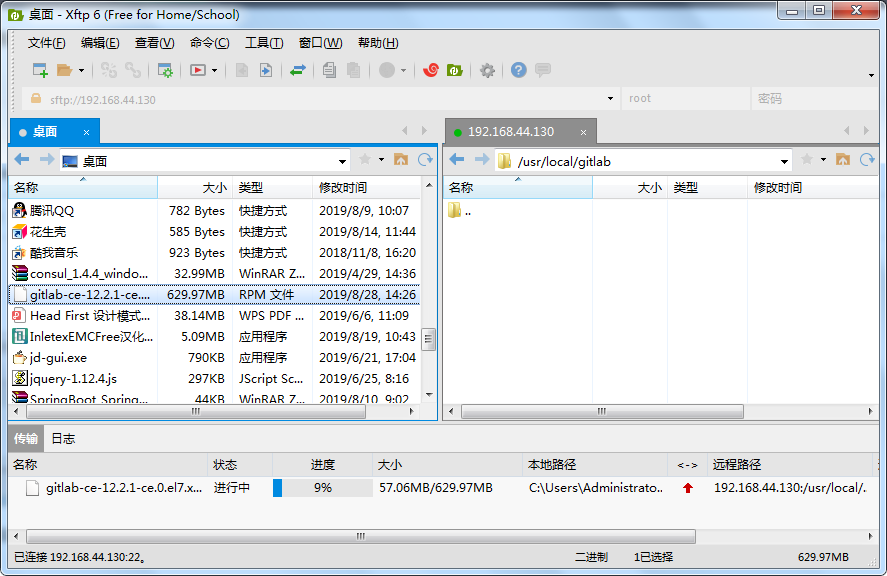The image size is (887, 576).
Task: Close the 192.168.44.130 tab
Action: point(583,132)
